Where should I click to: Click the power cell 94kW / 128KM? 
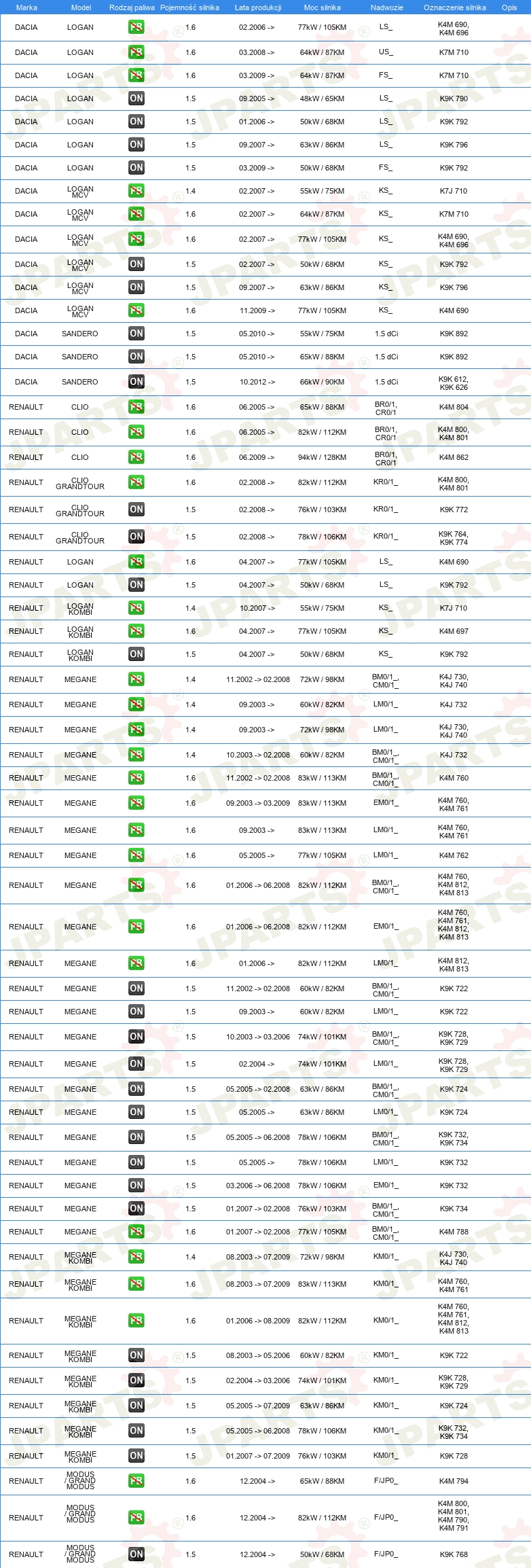322,457
